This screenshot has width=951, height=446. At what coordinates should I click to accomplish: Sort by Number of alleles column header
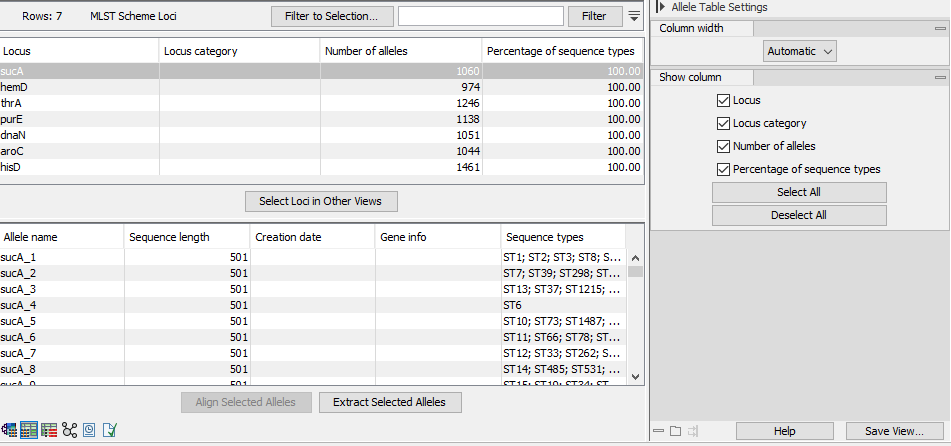click(400, 51)
